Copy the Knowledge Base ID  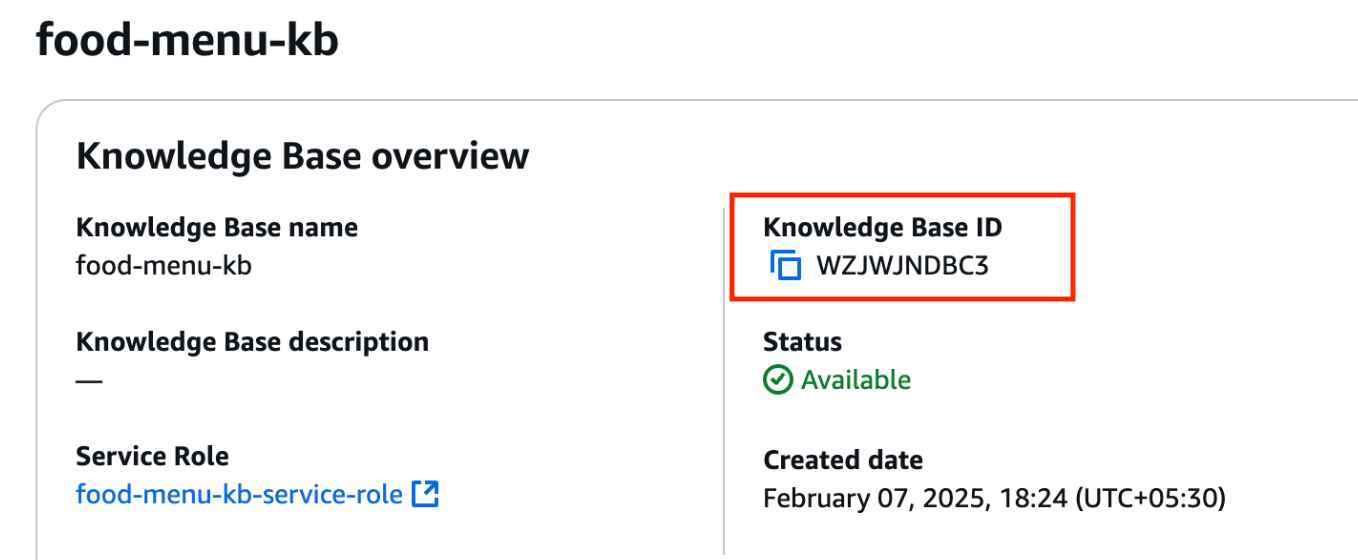coord(786,266)
